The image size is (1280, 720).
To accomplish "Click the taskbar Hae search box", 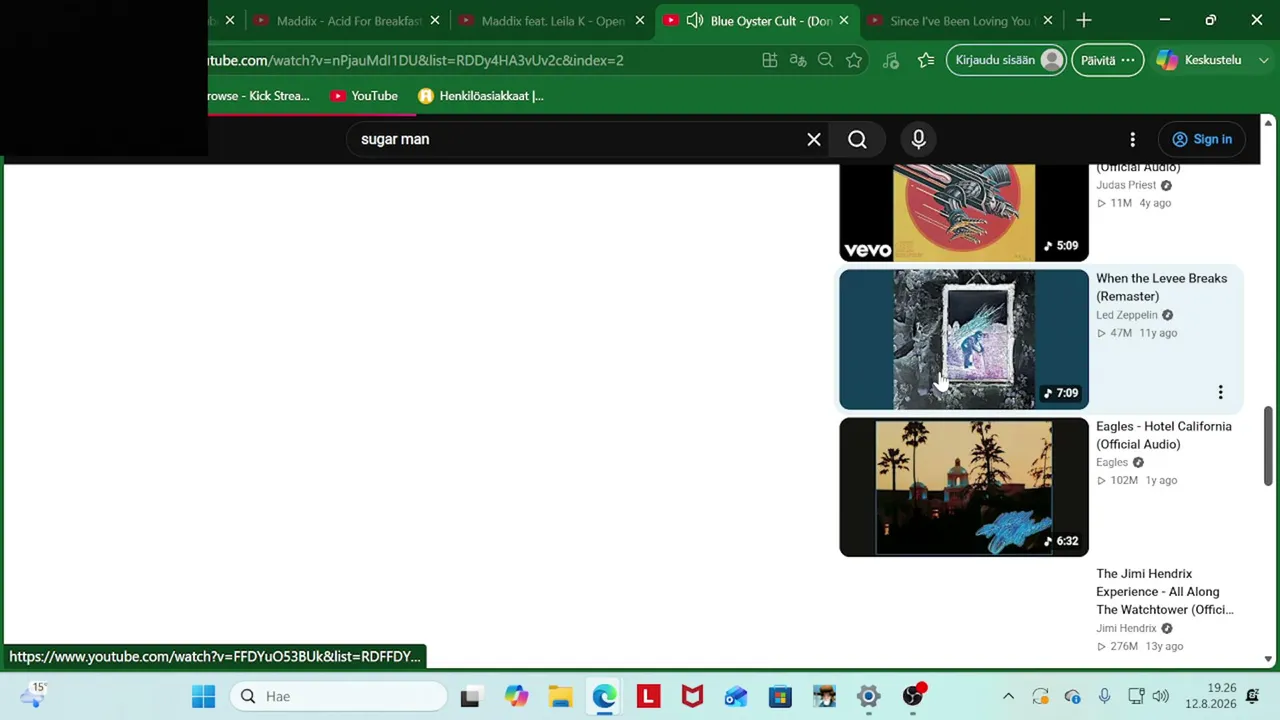I will pyautogui.click(x=340, y=696).
